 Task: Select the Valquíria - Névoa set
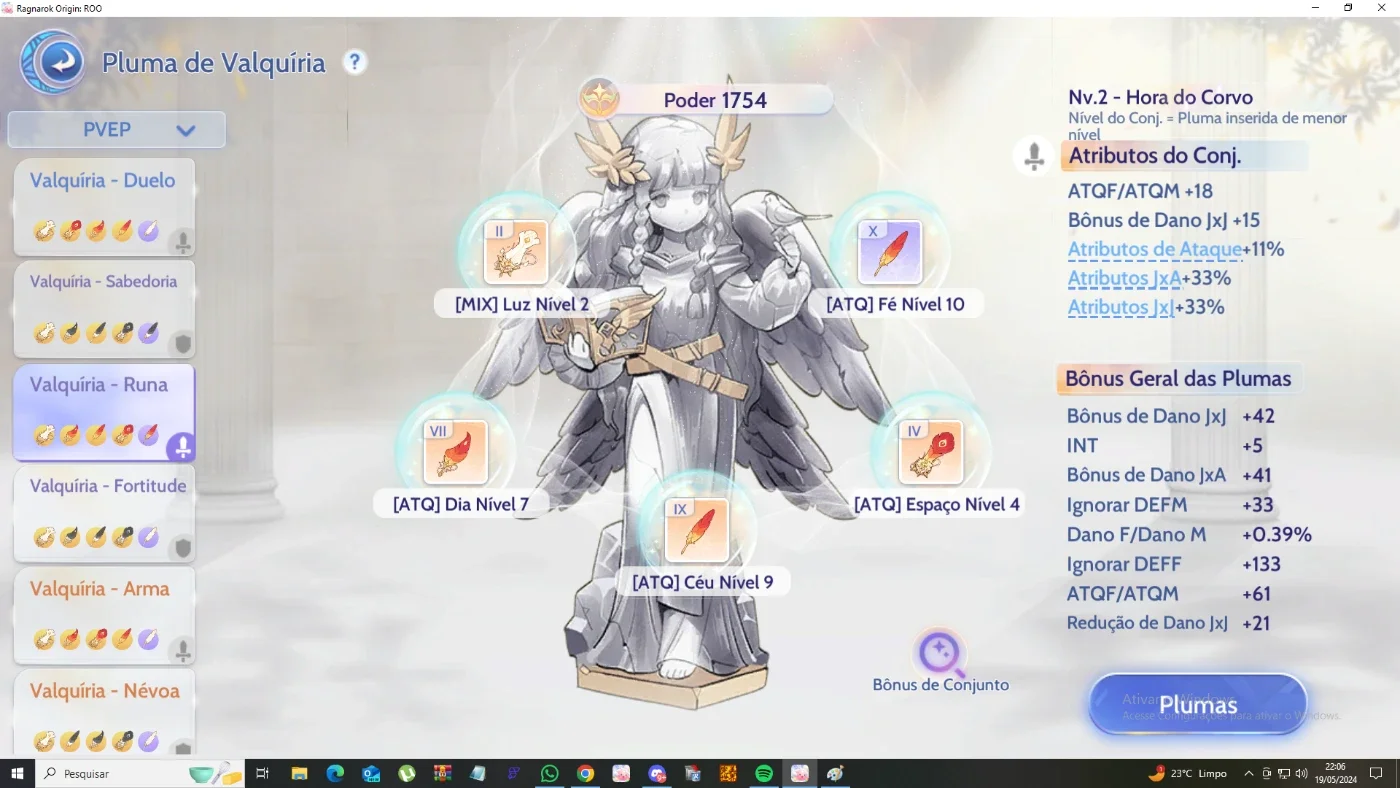coord(103,712)
